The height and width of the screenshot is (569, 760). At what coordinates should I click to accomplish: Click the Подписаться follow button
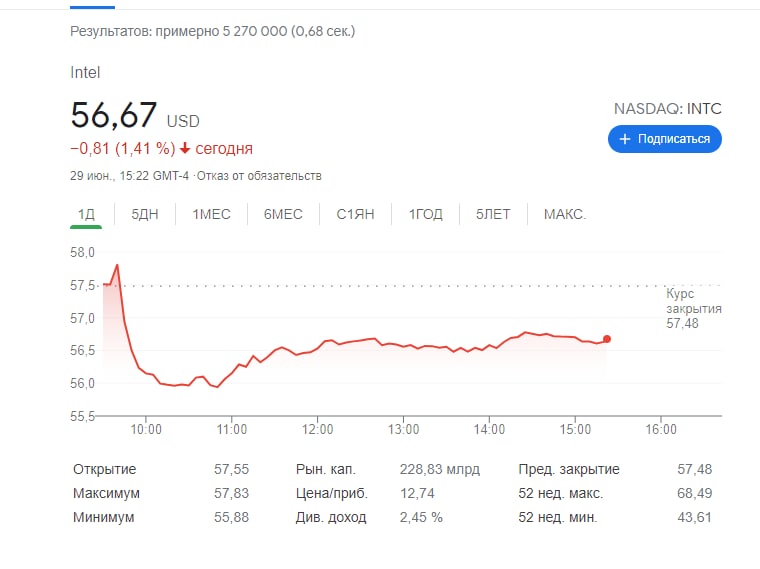point(665,139)
